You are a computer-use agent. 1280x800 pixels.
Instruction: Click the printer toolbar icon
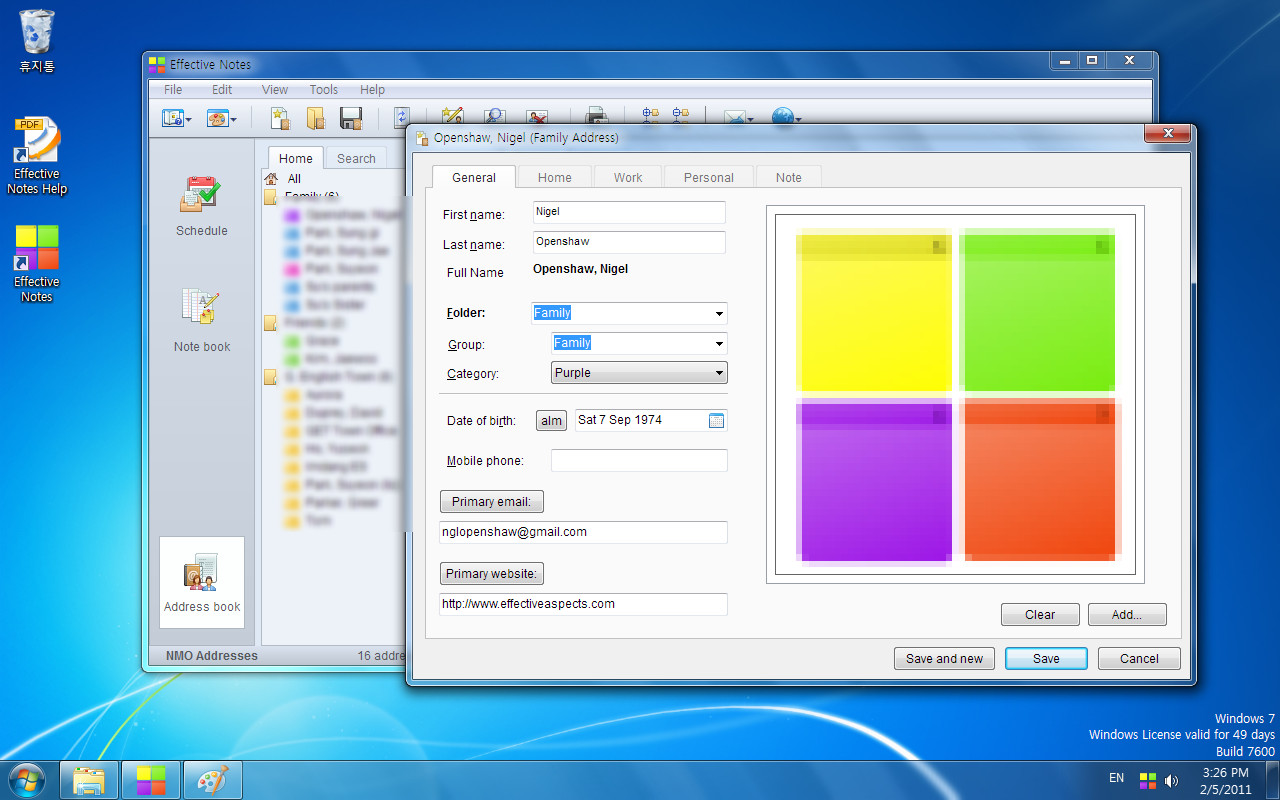click(x=596, y=116)
